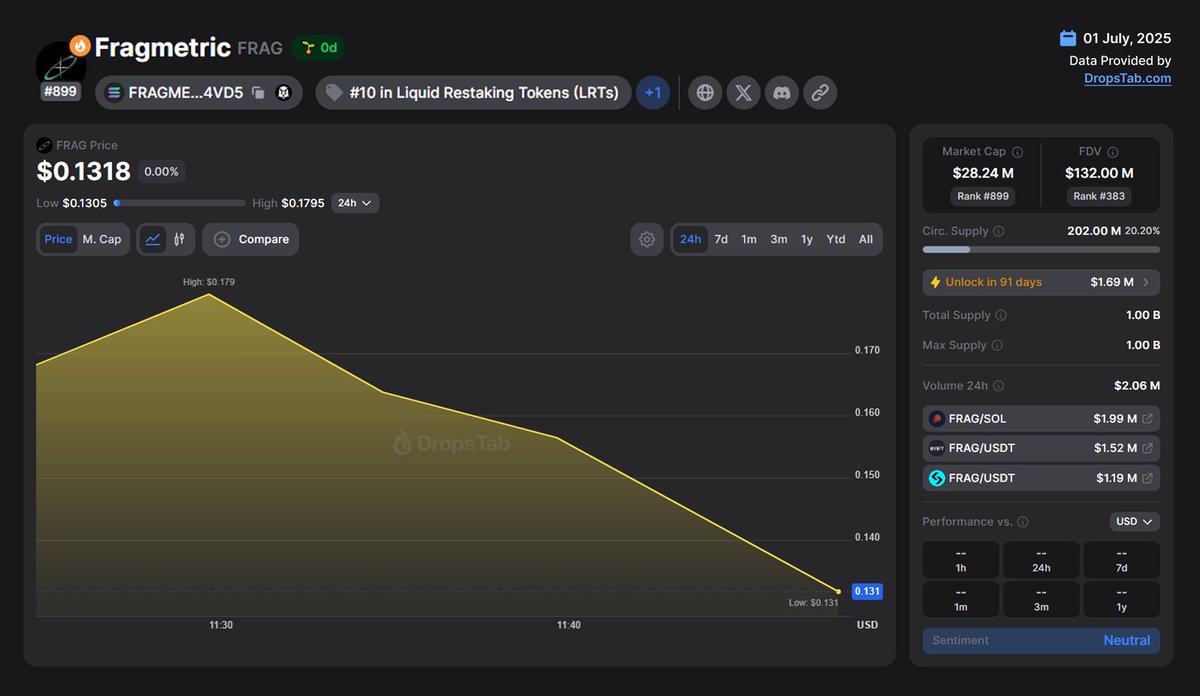Click the #899 rank badge under logo
Viewport: 1200px width, 696px height.
pyautogui.click(x=60, y=91)
